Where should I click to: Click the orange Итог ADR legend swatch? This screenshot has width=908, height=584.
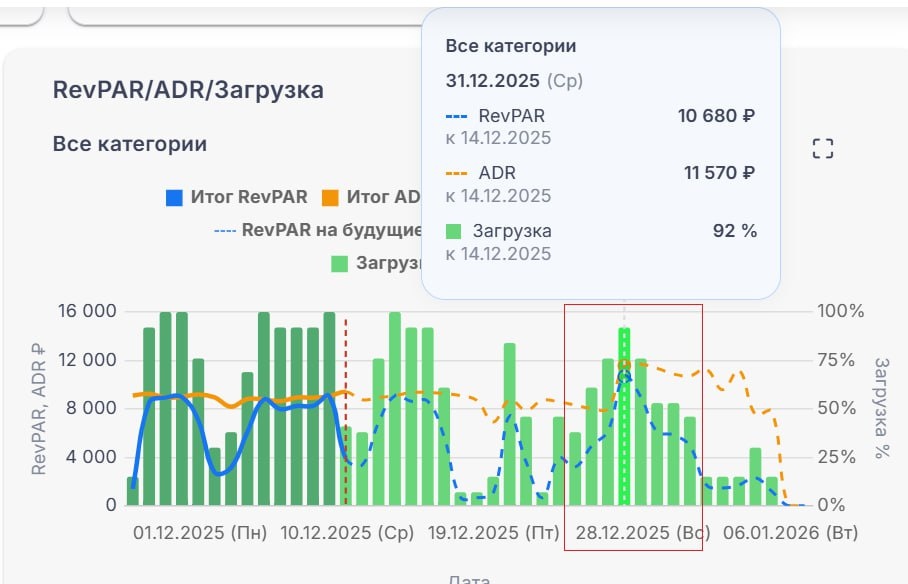click(x=330, y=198)
